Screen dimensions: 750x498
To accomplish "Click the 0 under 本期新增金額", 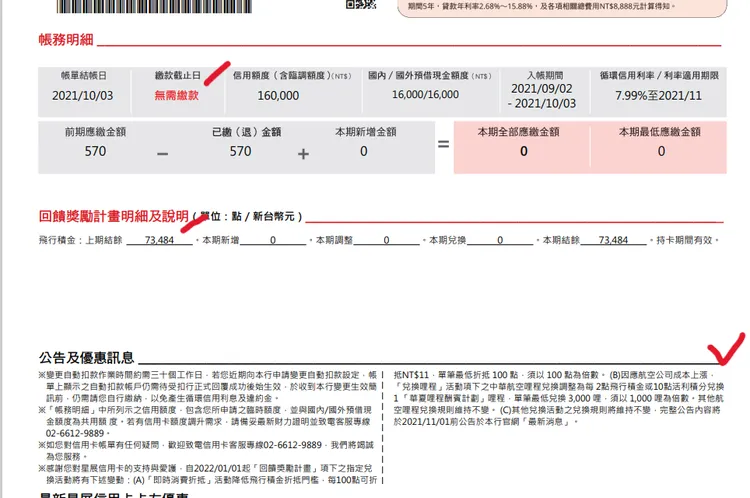I will [364, 151].
